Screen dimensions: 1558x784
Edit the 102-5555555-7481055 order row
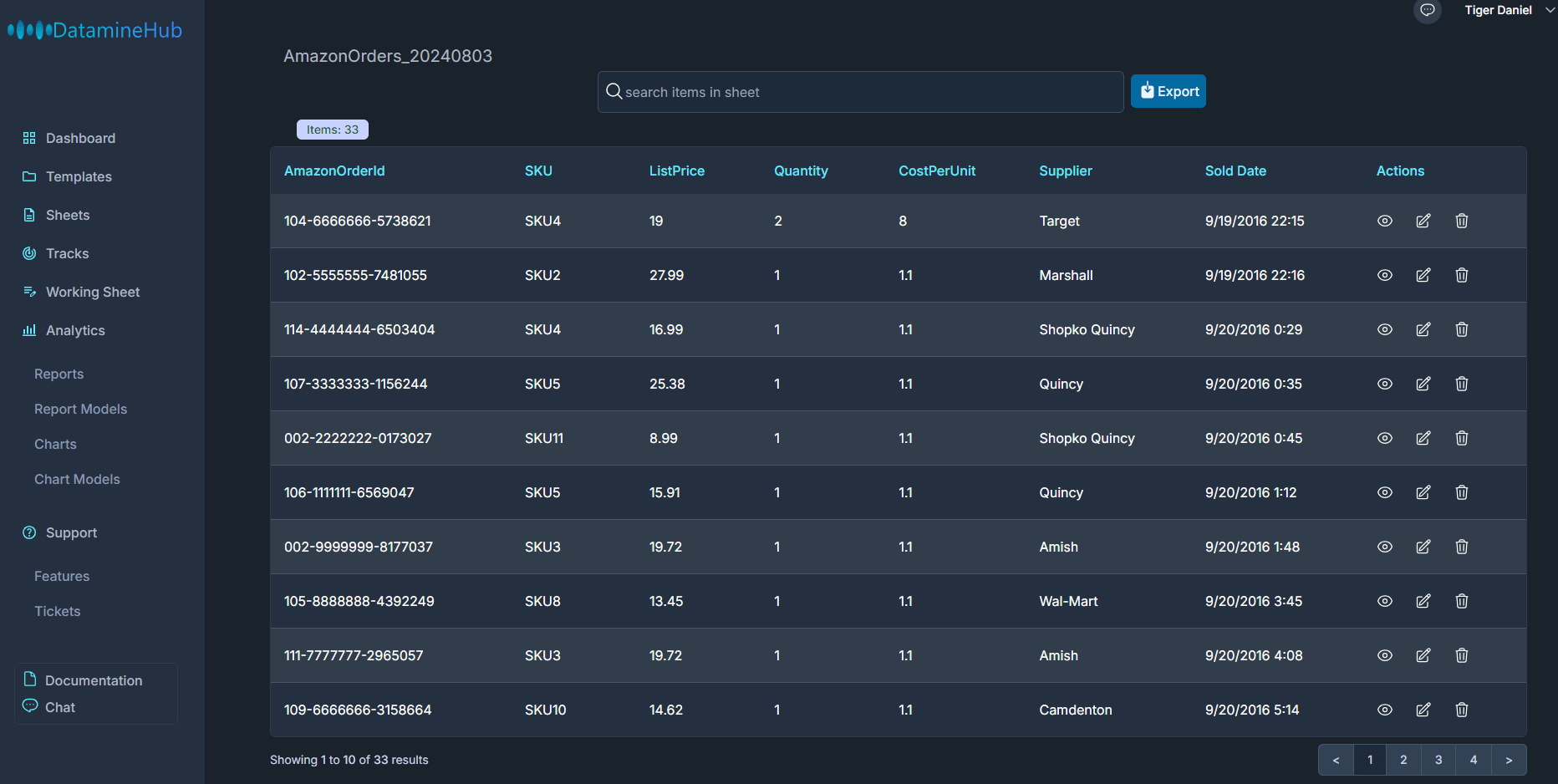coord(1423,275)
